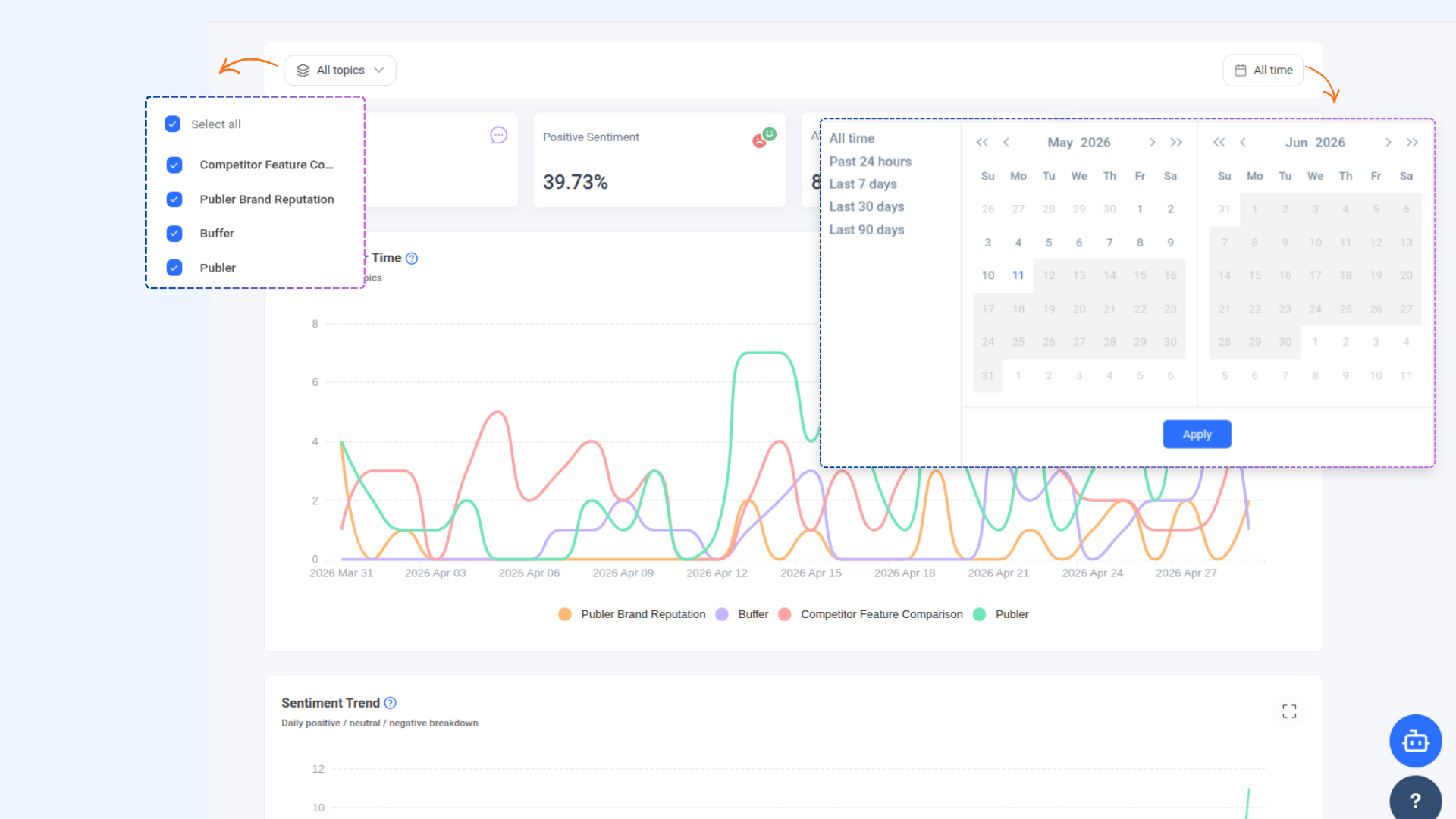Click the Apply button

pyautogui.click(x=1197, y=435)
